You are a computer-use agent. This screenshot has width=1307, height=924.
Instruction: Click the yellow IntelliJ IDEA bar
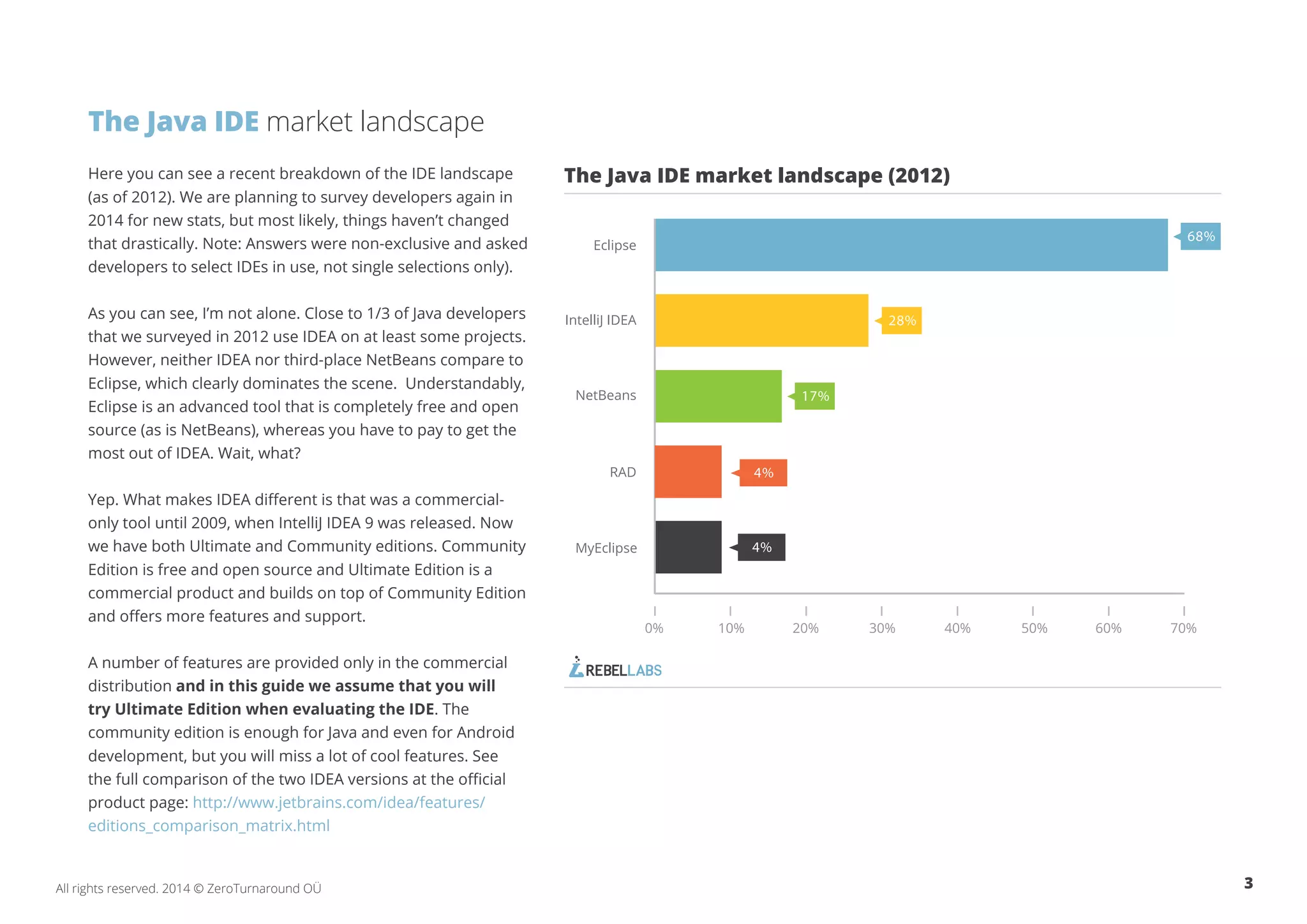tap(761, 320)
